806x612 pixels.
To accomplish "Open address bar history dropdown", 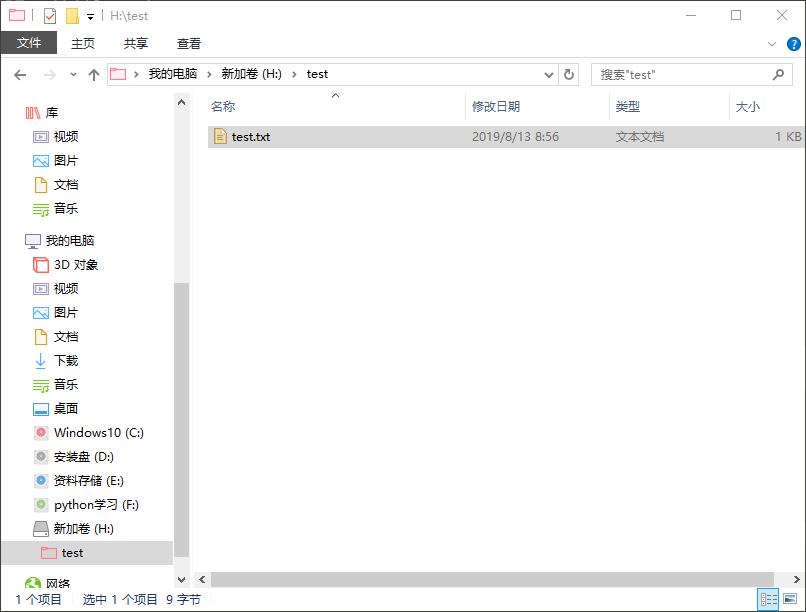I will click(549, 75).
